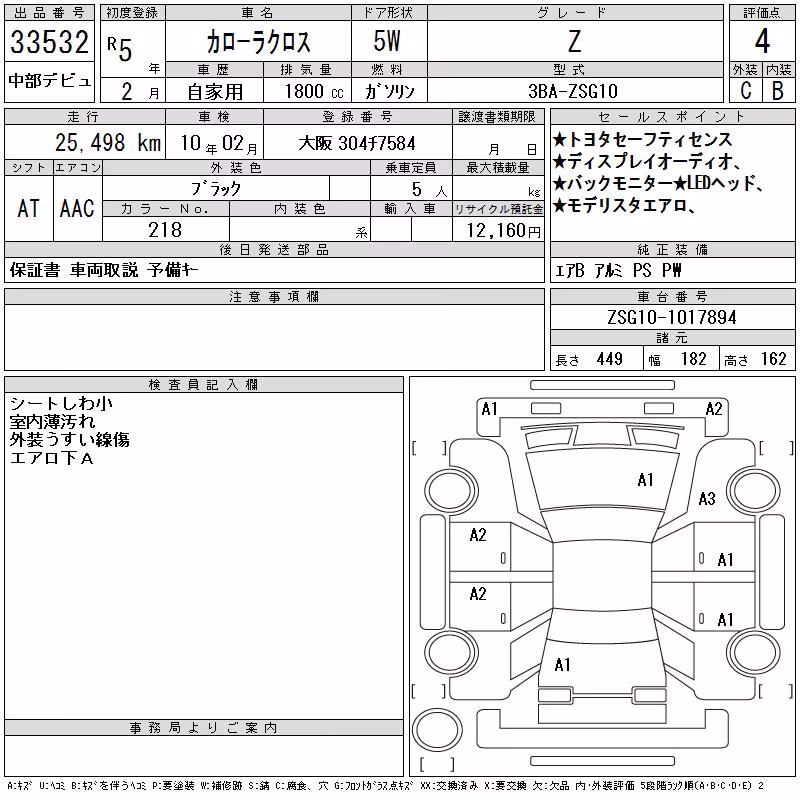Select the fuel type ガソリン
The height and width of the screenshot is (800, 800).
pos(390,92)
